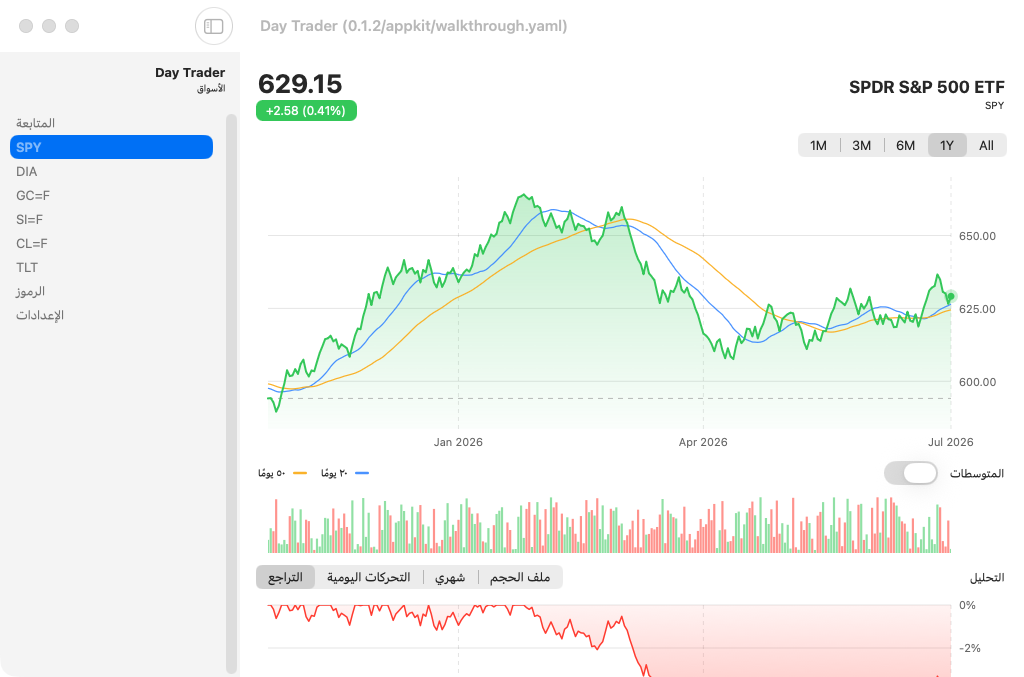The height and width of the screenshot is (677, 1024).
Task: Select the SI=F silver futures row
Action: point(111,219)
